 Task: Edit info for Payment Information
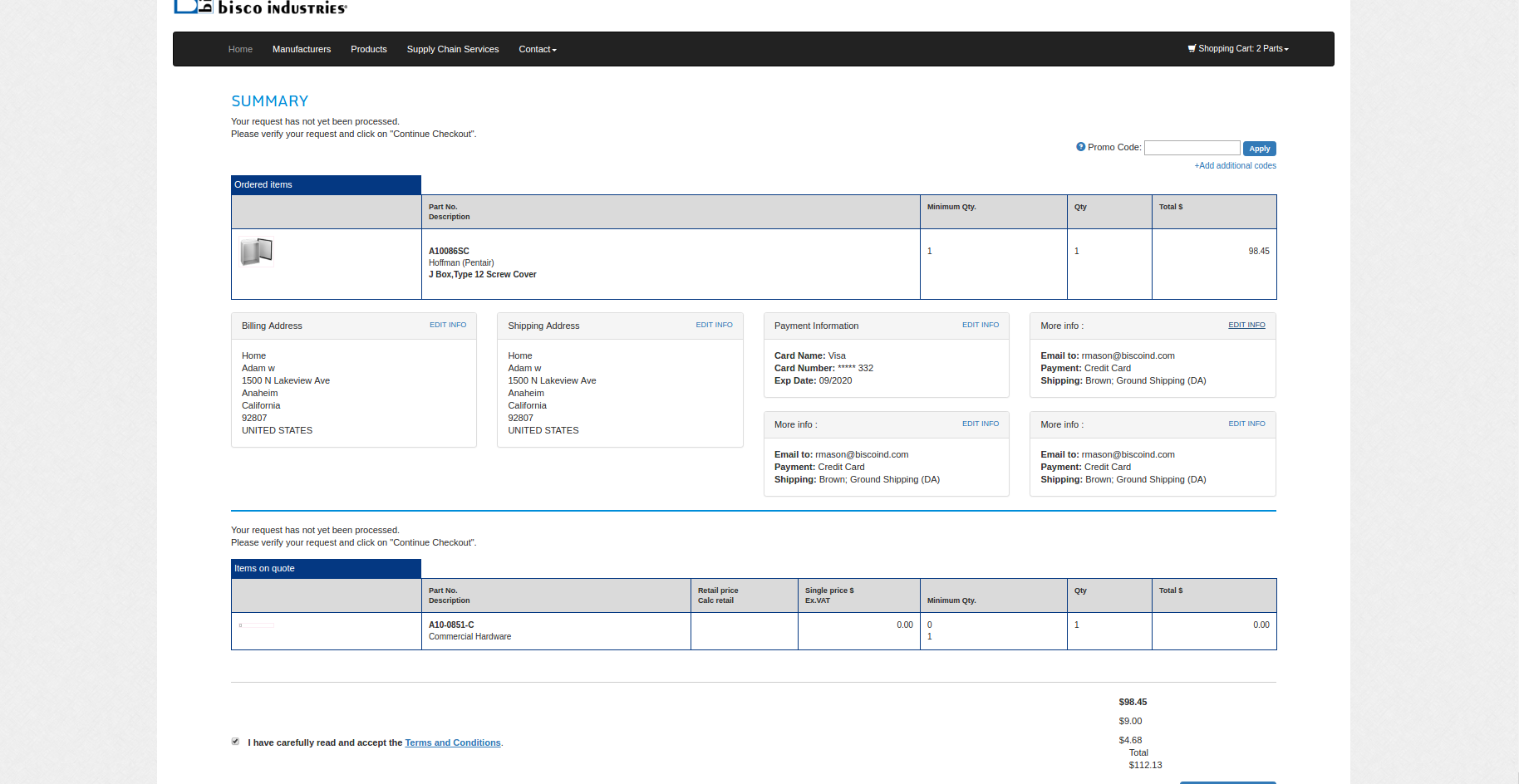point(981,326)
